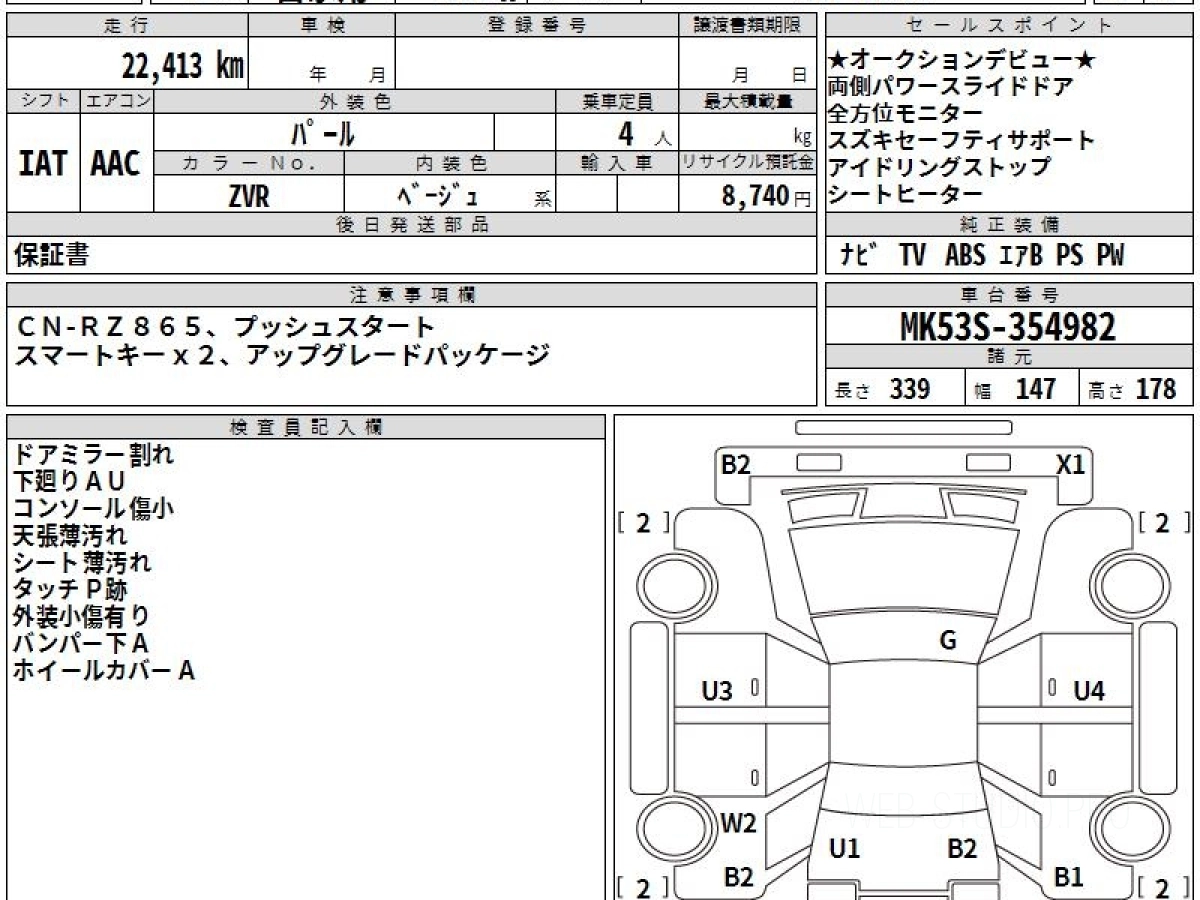Image resolution: width=1200 pixels, height=900 pixels.
Task: Click the recycle deposit 8,740円
Action: coord(767,197)
